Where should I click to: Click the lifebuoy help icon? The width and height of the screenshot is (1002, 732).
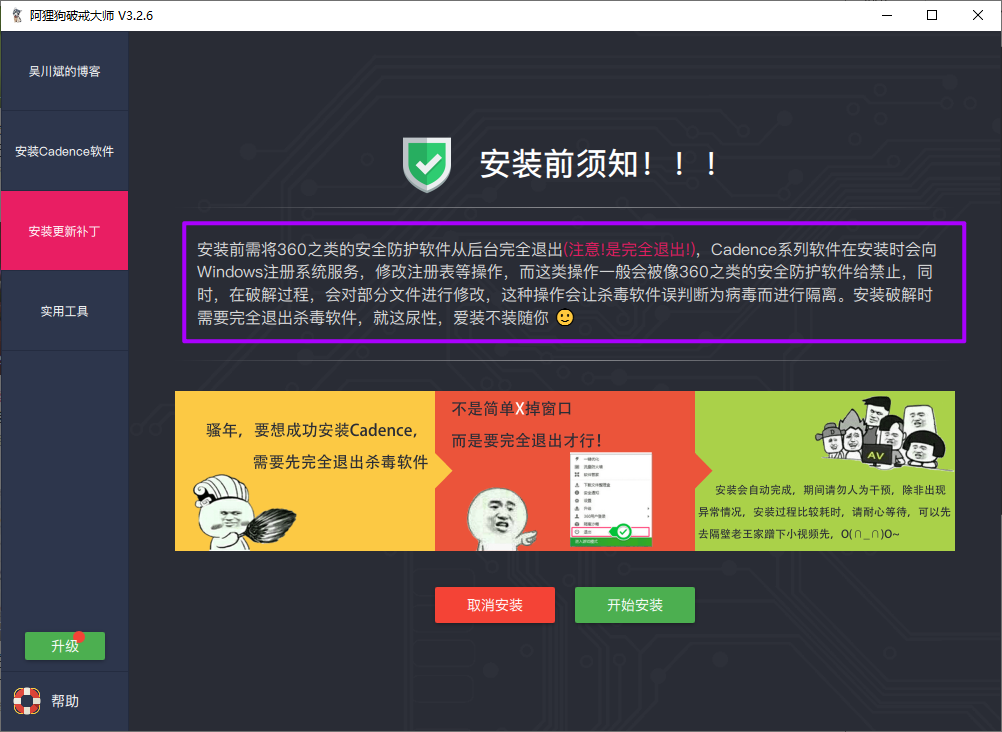point(27,701)
